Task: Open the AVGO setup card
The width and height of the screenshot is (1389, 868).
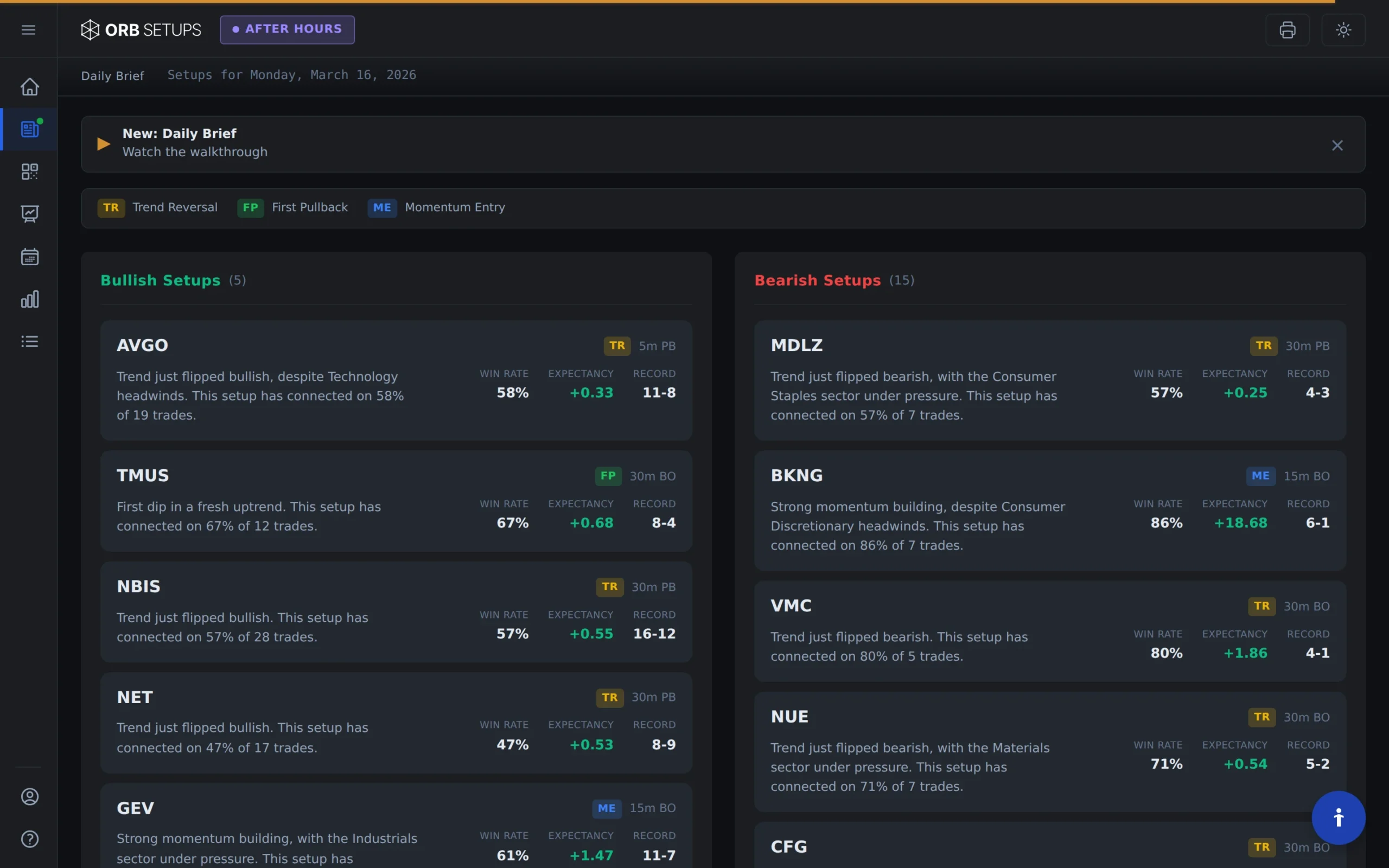Action: tap(396, 380)
